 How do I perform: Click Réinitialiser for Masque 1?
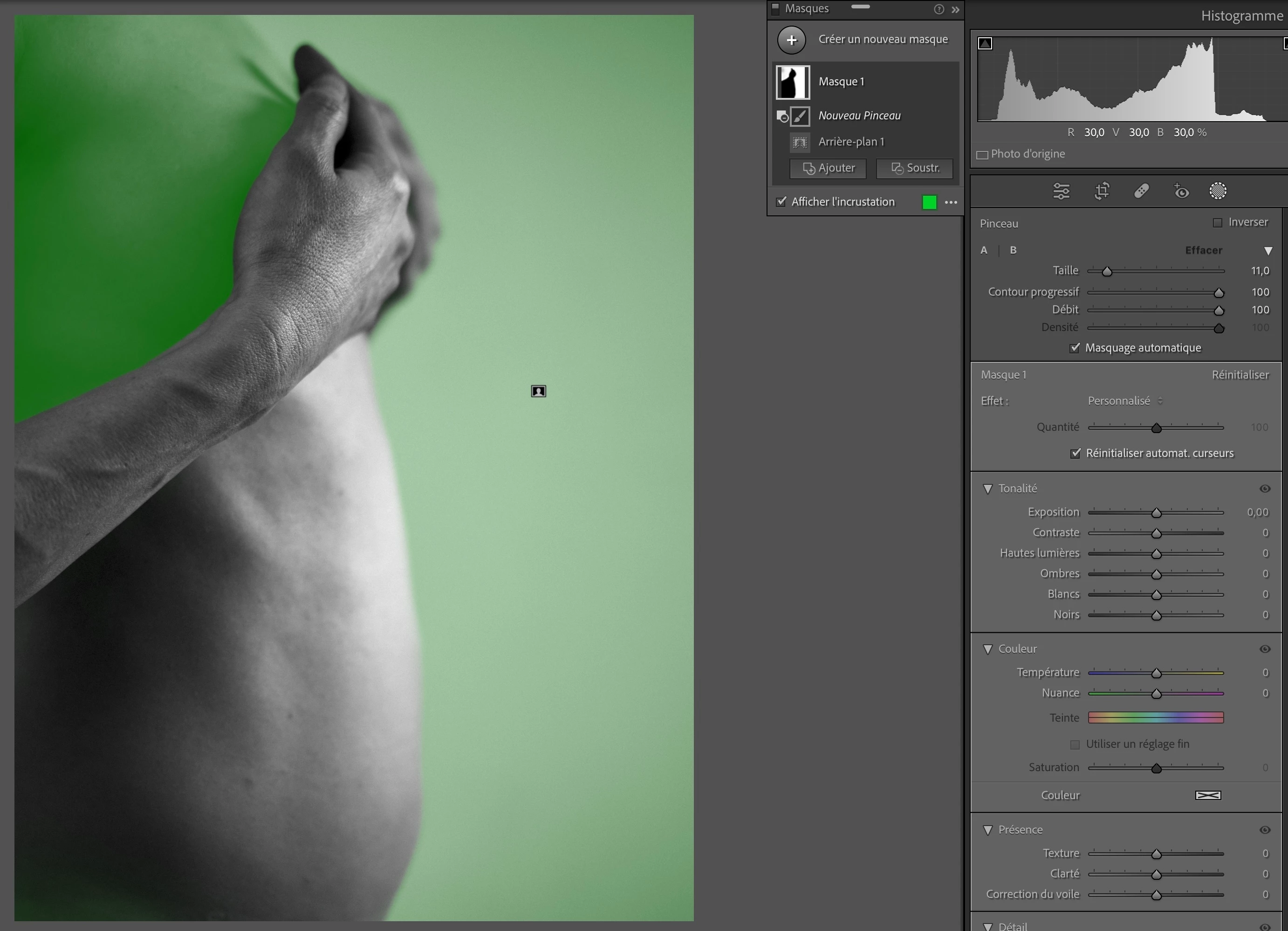(1240, 375)
